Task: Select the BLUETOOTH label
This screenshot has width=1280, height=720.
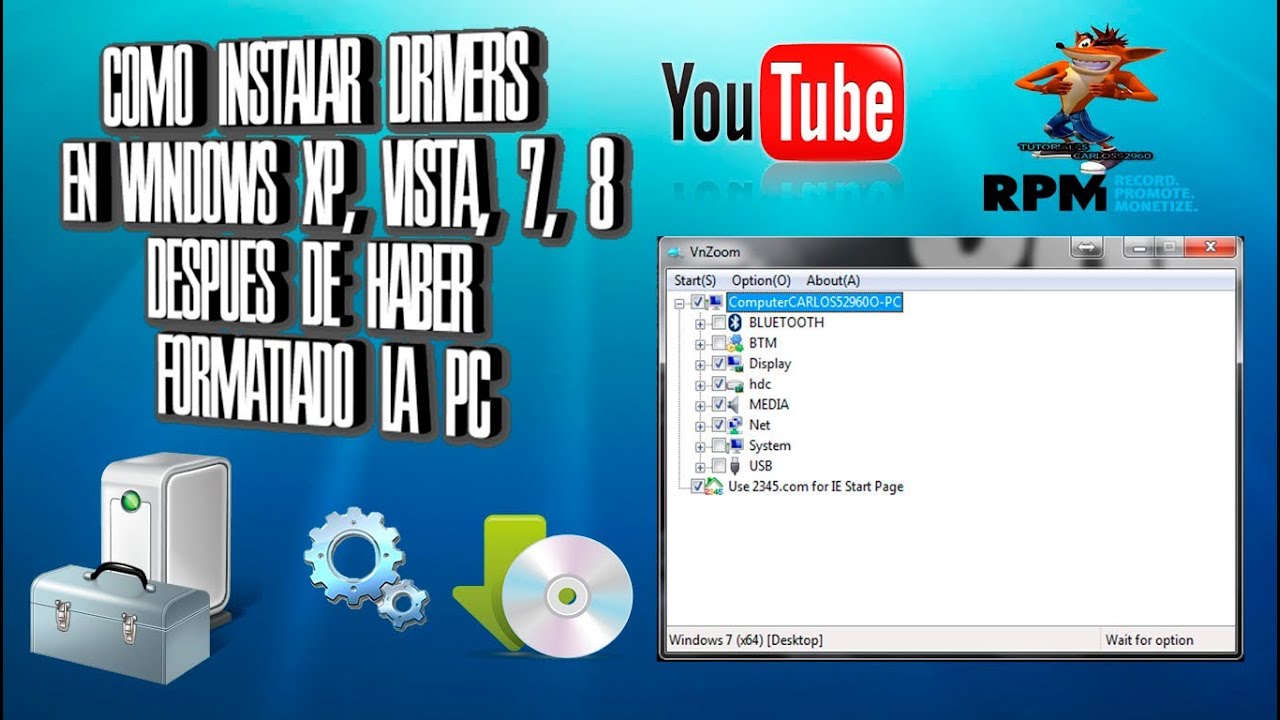Action: point(787,322)
